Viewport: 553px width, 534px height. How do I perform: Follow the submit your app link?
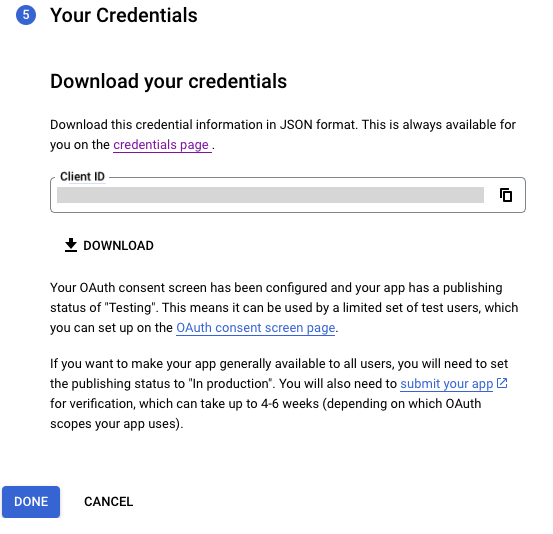click(x=446, y=383)
